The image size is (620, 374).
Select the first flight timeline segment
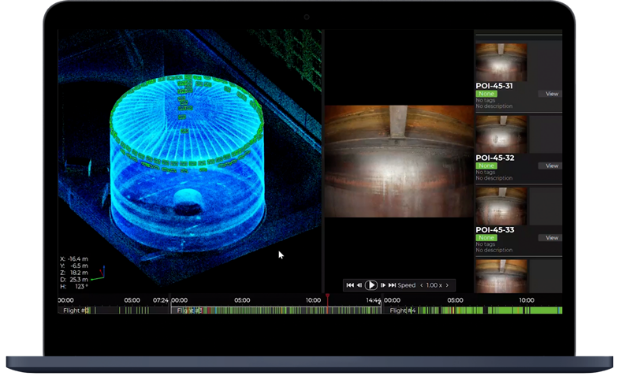(x=114, y=310)
